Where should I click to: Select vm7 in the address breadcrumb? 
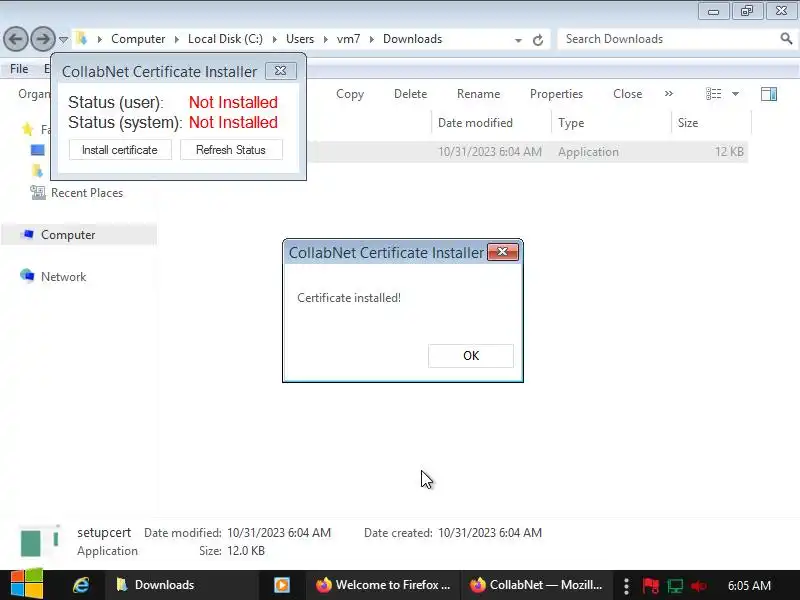pos(348,39)
